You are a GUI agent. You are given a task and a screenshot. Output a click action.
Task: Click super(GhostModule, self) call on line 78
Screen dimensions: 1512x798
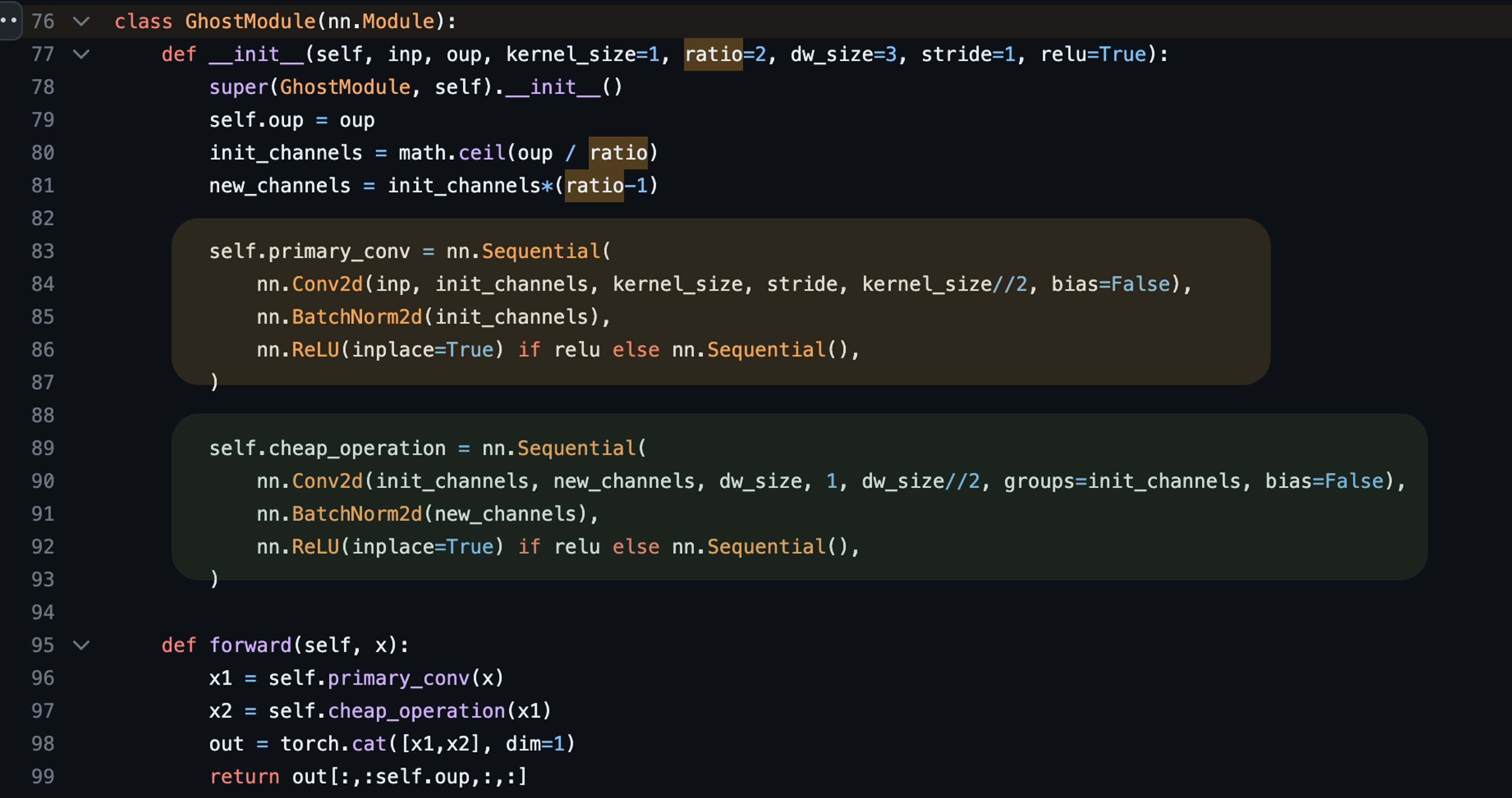[x=351, y=88]
